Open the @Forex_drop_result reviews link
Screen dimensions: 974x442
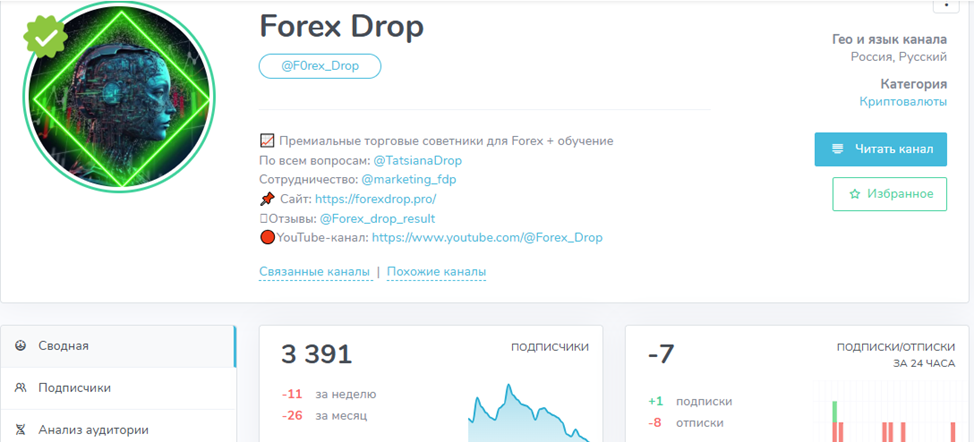[x=377, y=219]
